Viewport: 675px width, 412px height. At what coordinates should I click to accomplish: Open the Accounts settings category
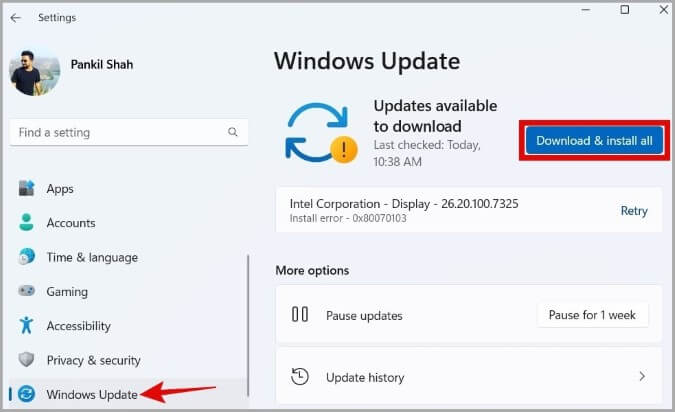tap(71, 223)
